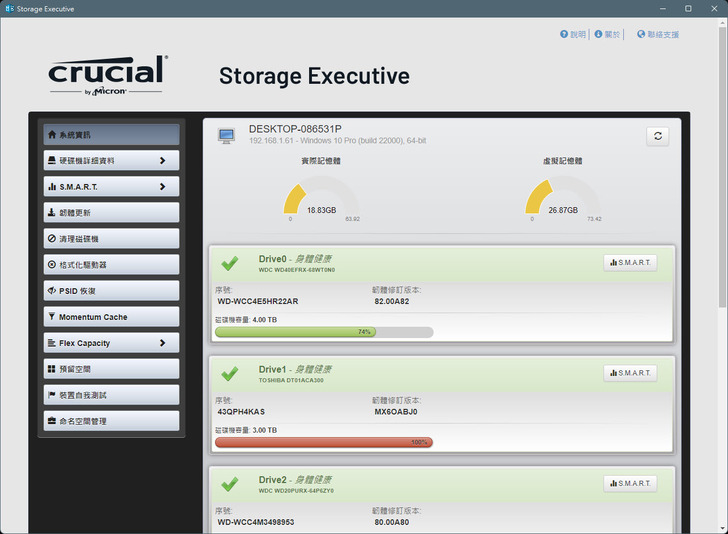Expand the 硬碟機詳細資料 submenu arrow
728x534 pixels.
[162, 160]
